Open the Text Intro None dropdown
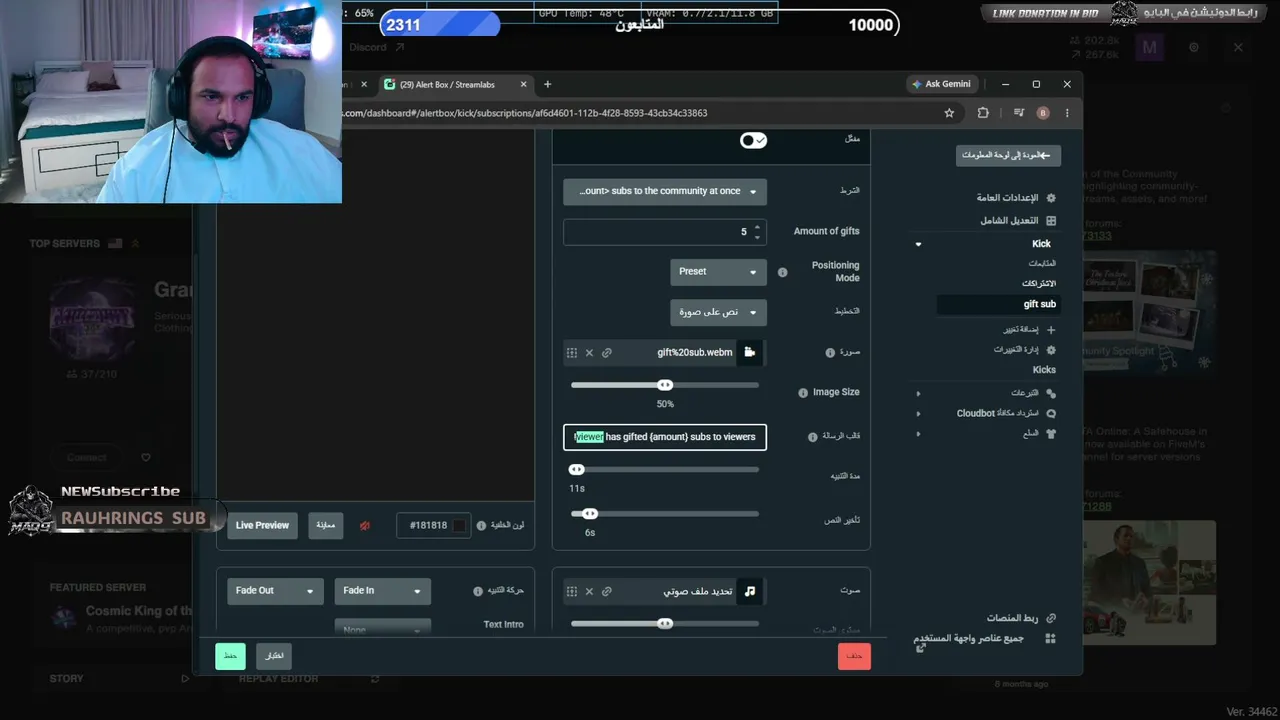1280x720 pixels. pos(383,629)
